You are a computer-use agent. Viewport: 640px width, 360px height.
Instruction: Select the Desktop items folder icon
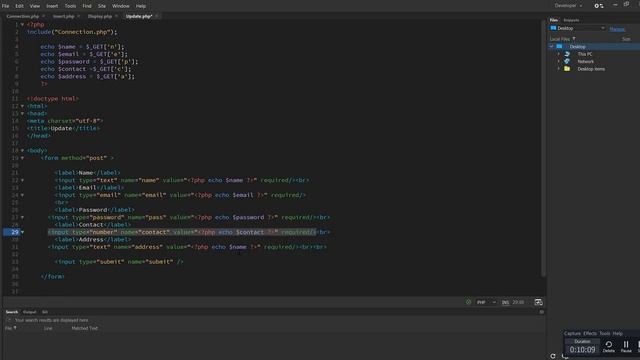[567, 69]
